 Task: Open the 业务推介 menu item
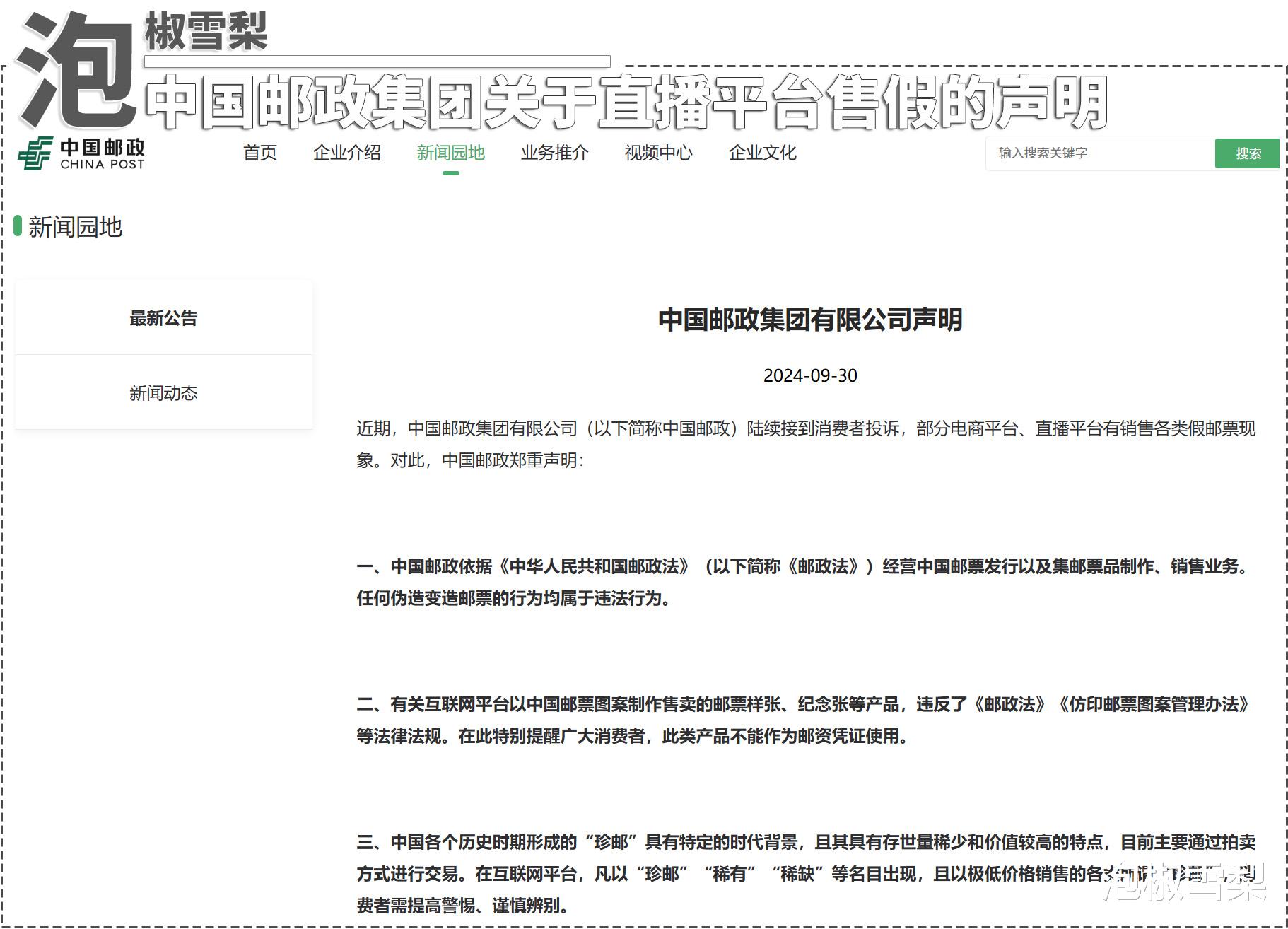point(555,153)
